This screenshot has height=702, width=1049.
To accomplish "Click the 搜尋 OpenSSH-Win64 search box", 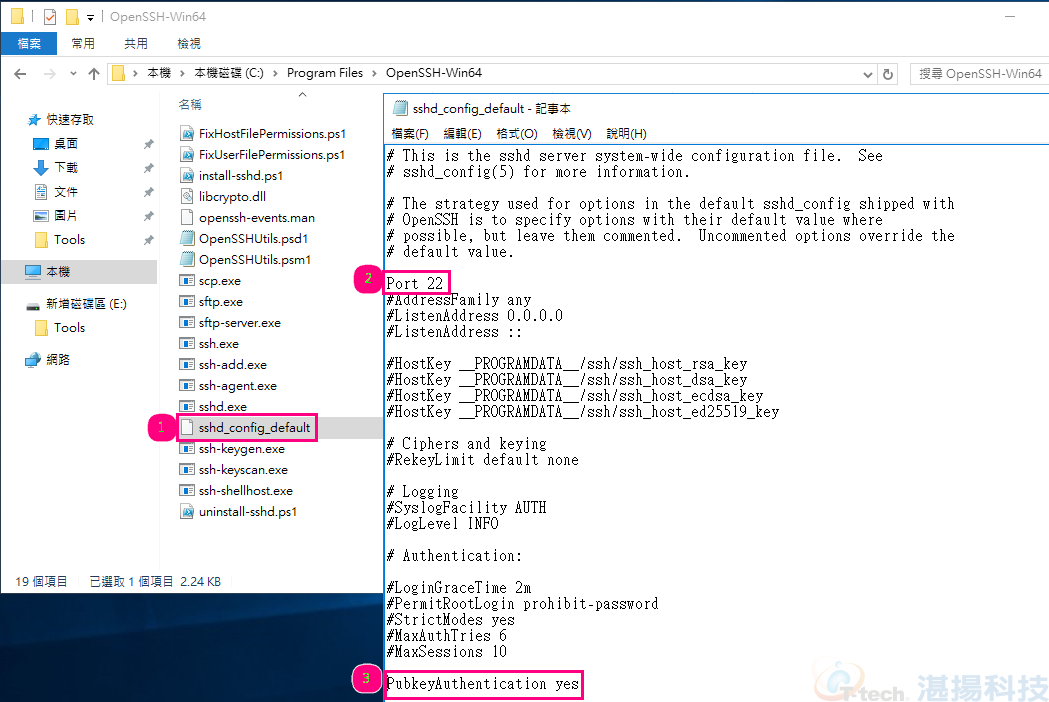I will (x=979, y=74).
